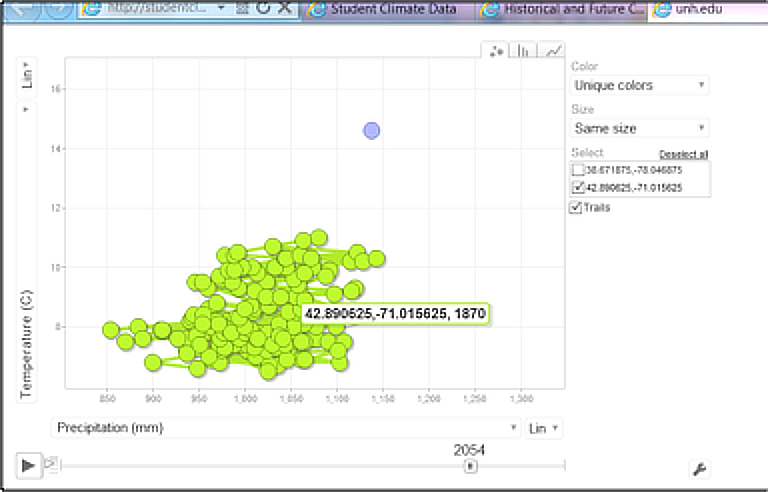Open the x-axis Lin scale dropdown
Image resolution: width=768 pixels, height=492 pixels.
[x=545, y=428]
